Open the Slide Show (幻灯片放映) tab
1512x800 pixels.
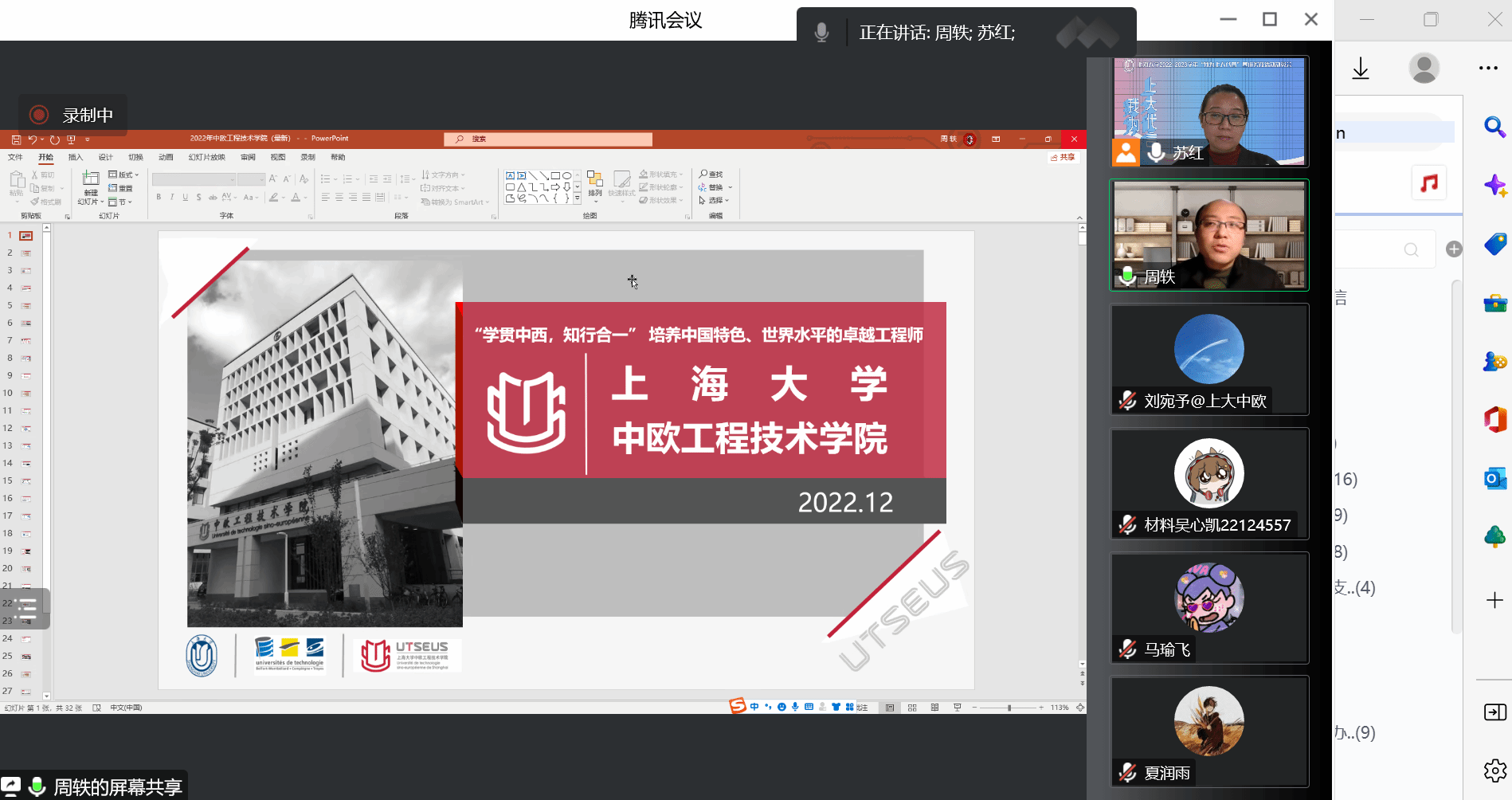point(206,158)
